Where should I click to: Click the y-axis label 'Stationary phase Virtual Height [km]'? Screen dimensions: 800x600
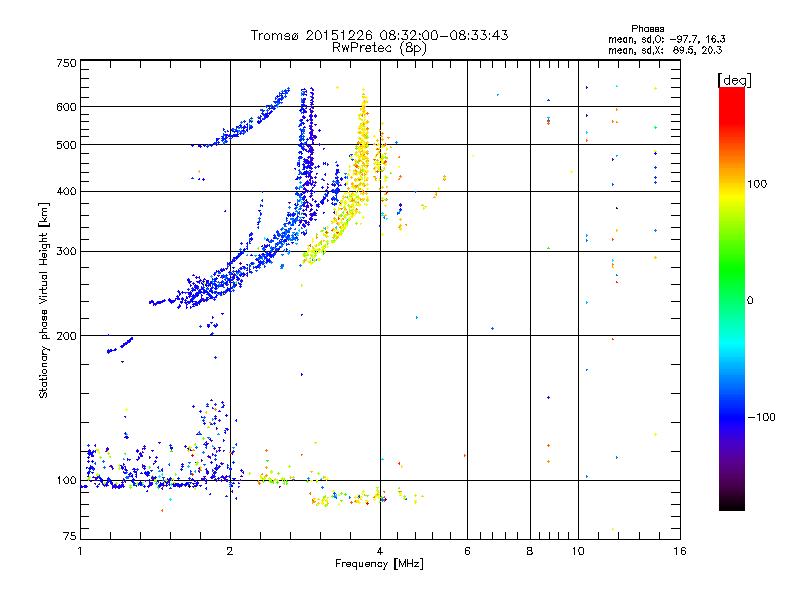tap(43, 300)
